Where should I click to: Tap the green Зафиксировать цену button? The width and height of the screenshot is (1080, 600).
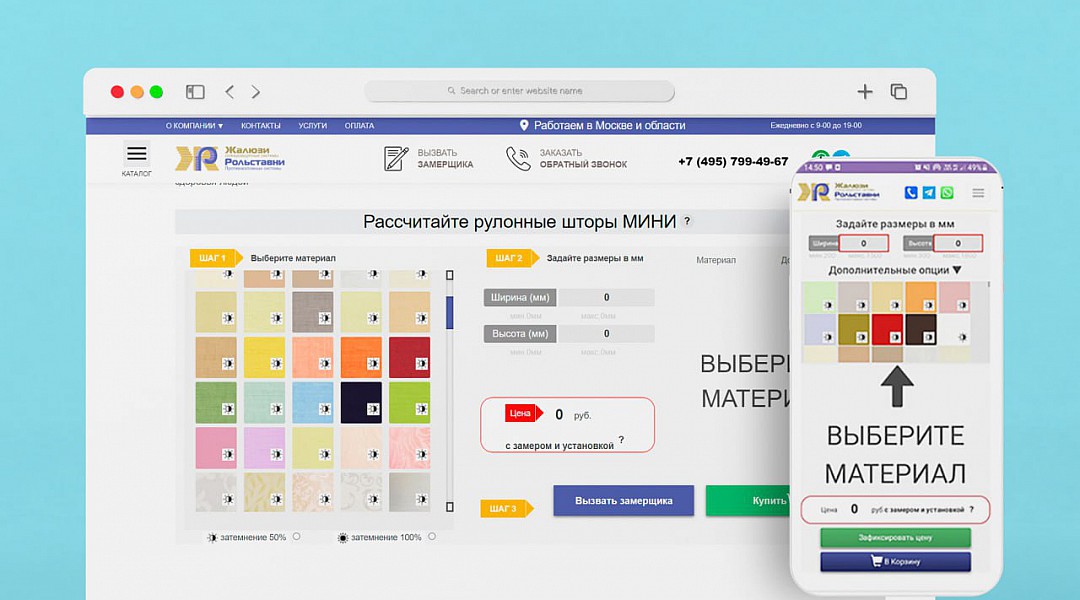(895, 538)
